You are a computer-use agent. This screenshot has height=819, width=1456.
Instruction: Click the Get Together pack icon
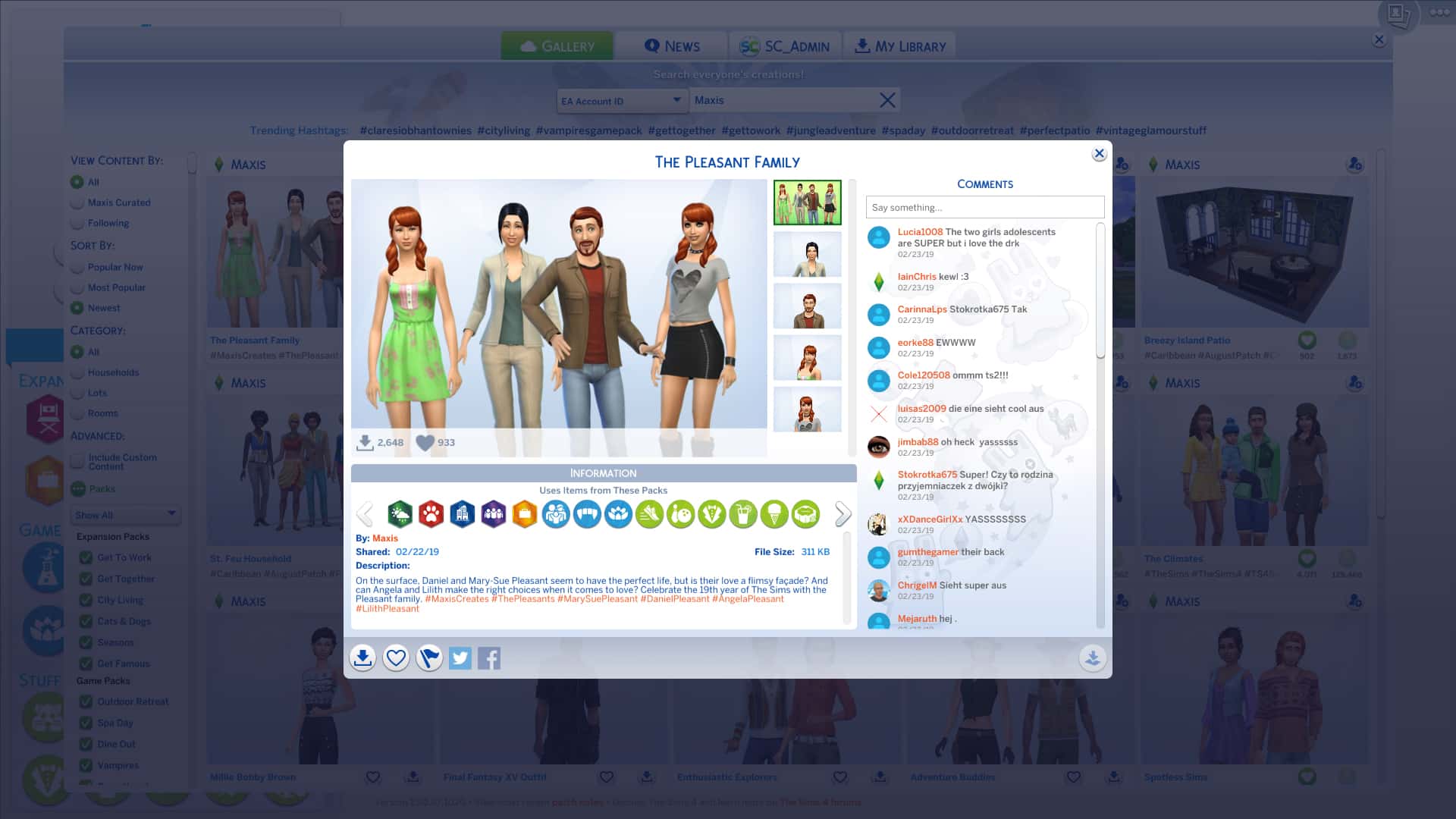493,514
